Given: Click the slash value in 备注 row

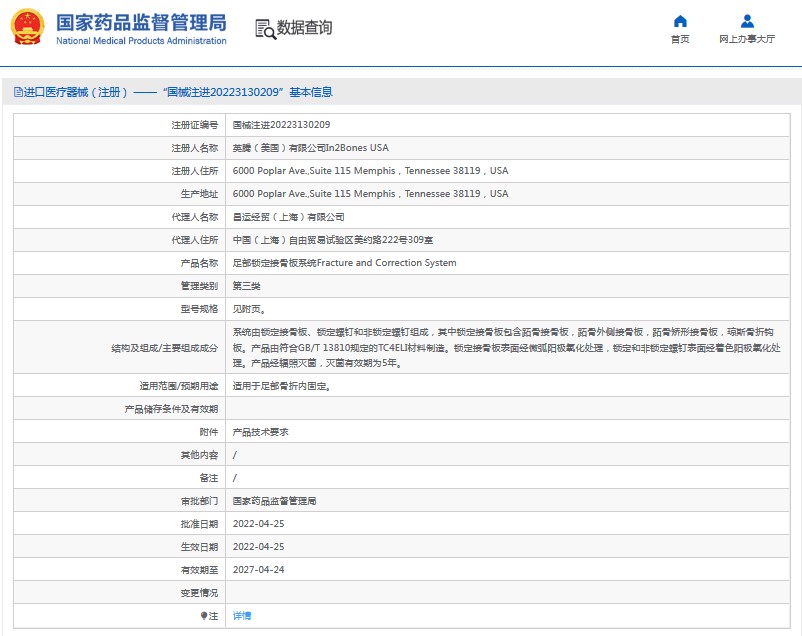Looking at the screenshot, I should (235, 478).
